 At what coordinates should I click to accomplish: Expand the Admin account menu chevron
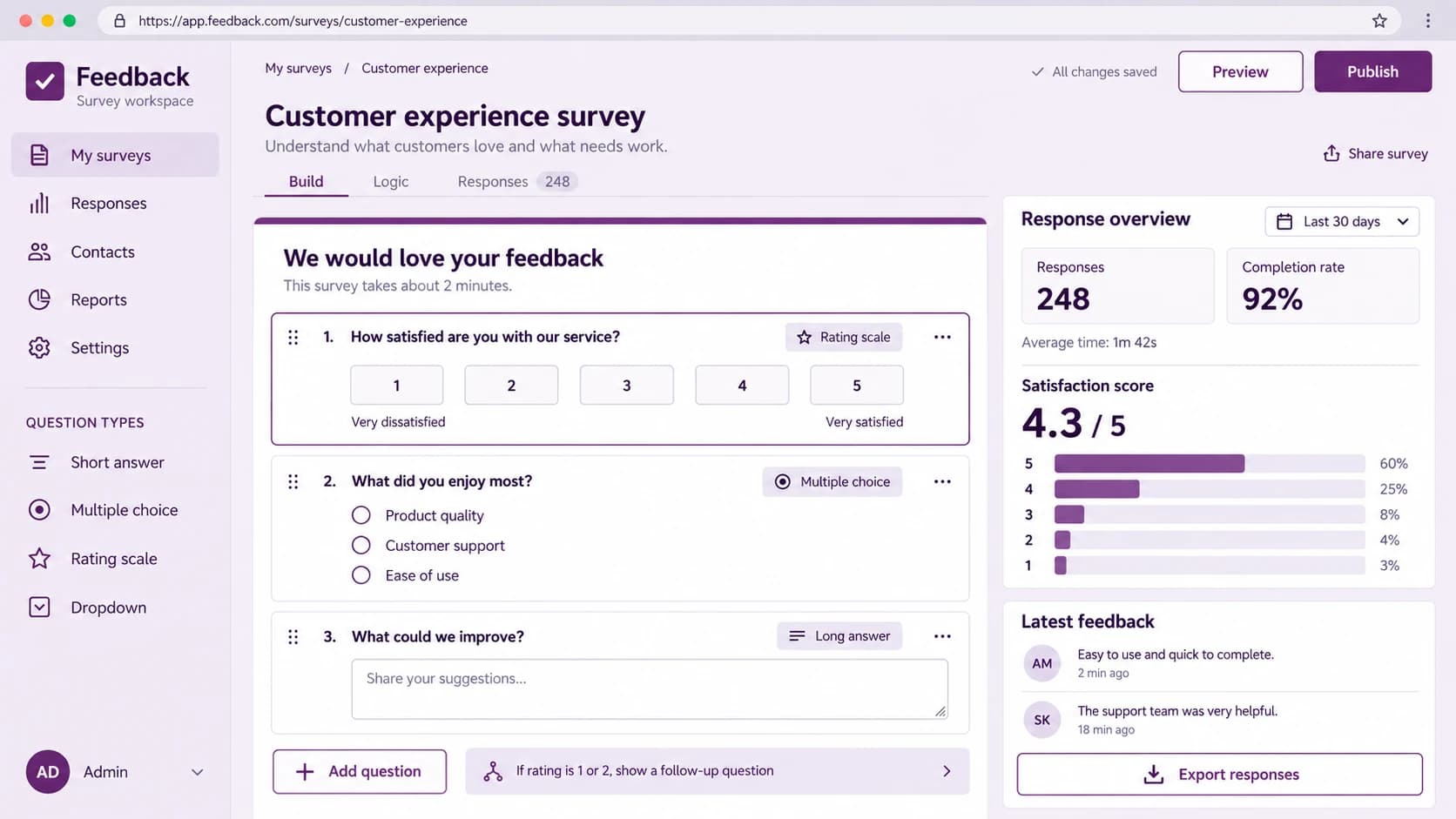click(x=198, y=772)
